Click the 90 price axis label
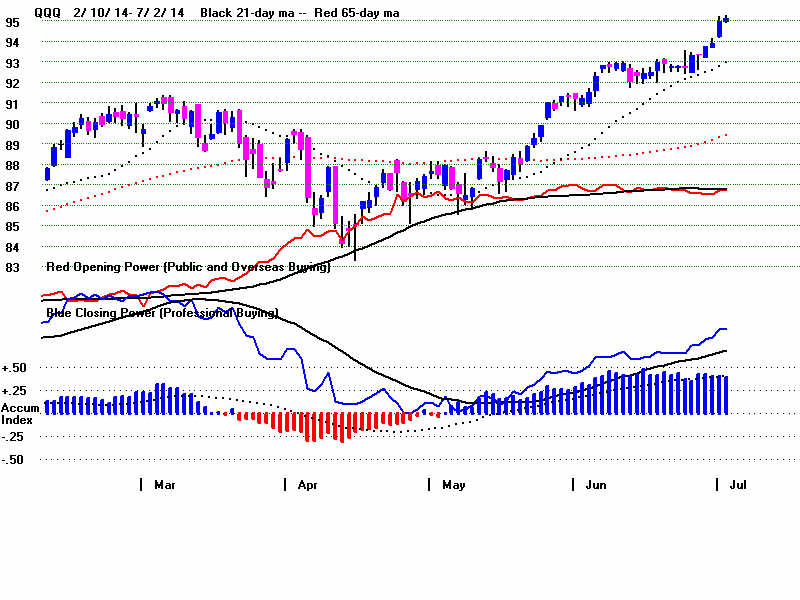The image size is (800, 600). coord(12,124)
